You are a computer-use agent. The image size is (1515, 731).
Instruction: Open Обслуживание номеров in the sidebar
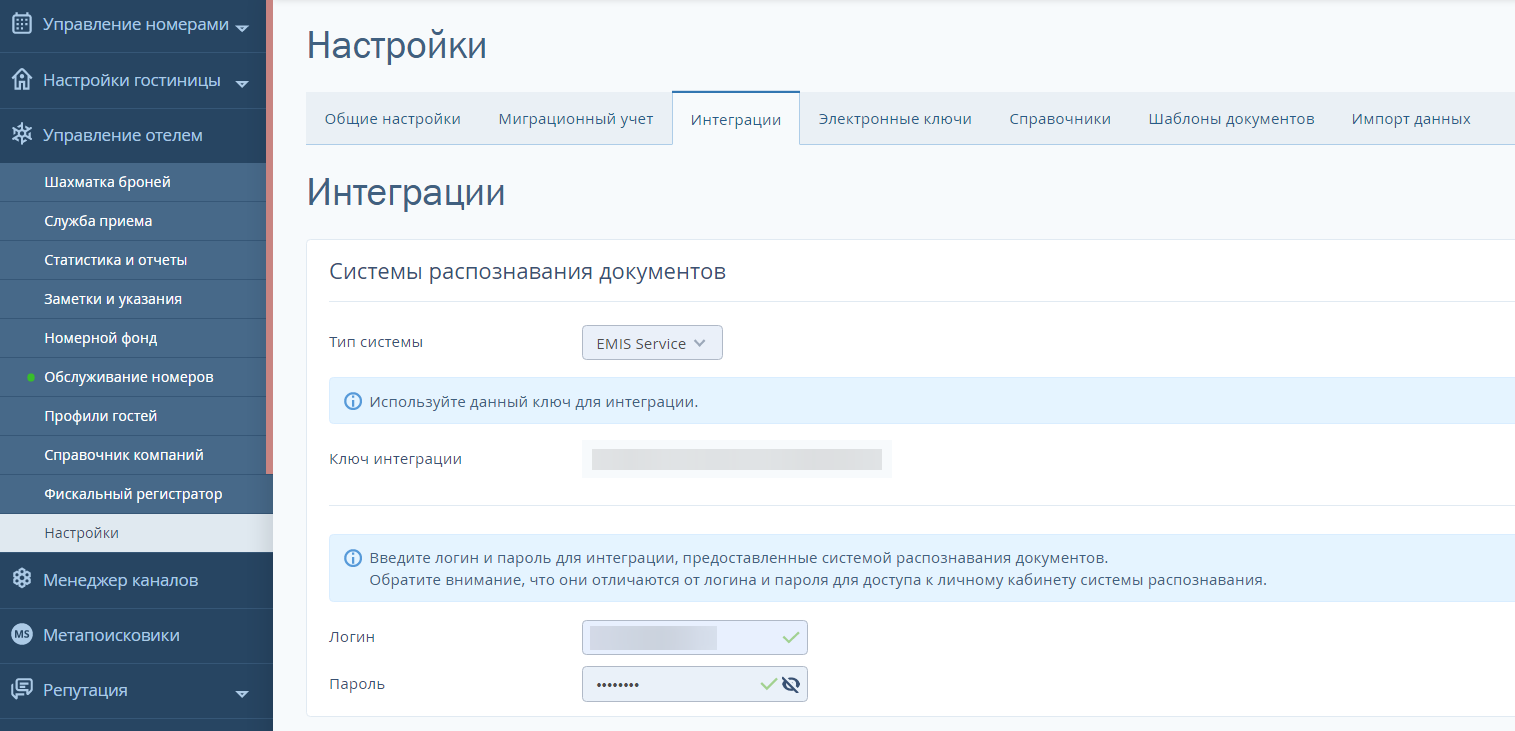coord(133,377)
